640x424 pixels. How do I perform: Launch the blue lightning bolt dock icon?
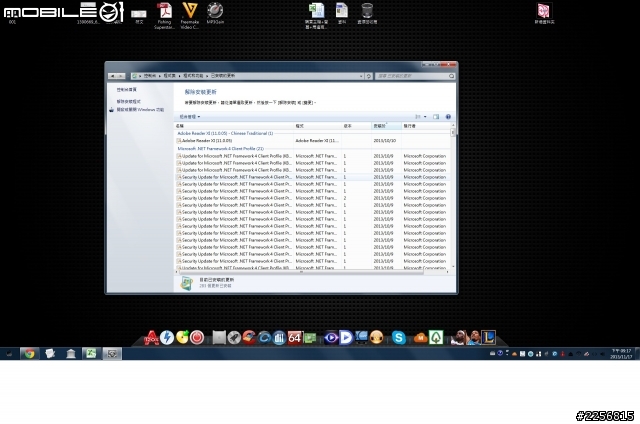pyautogui.click(x=167, y=338)
